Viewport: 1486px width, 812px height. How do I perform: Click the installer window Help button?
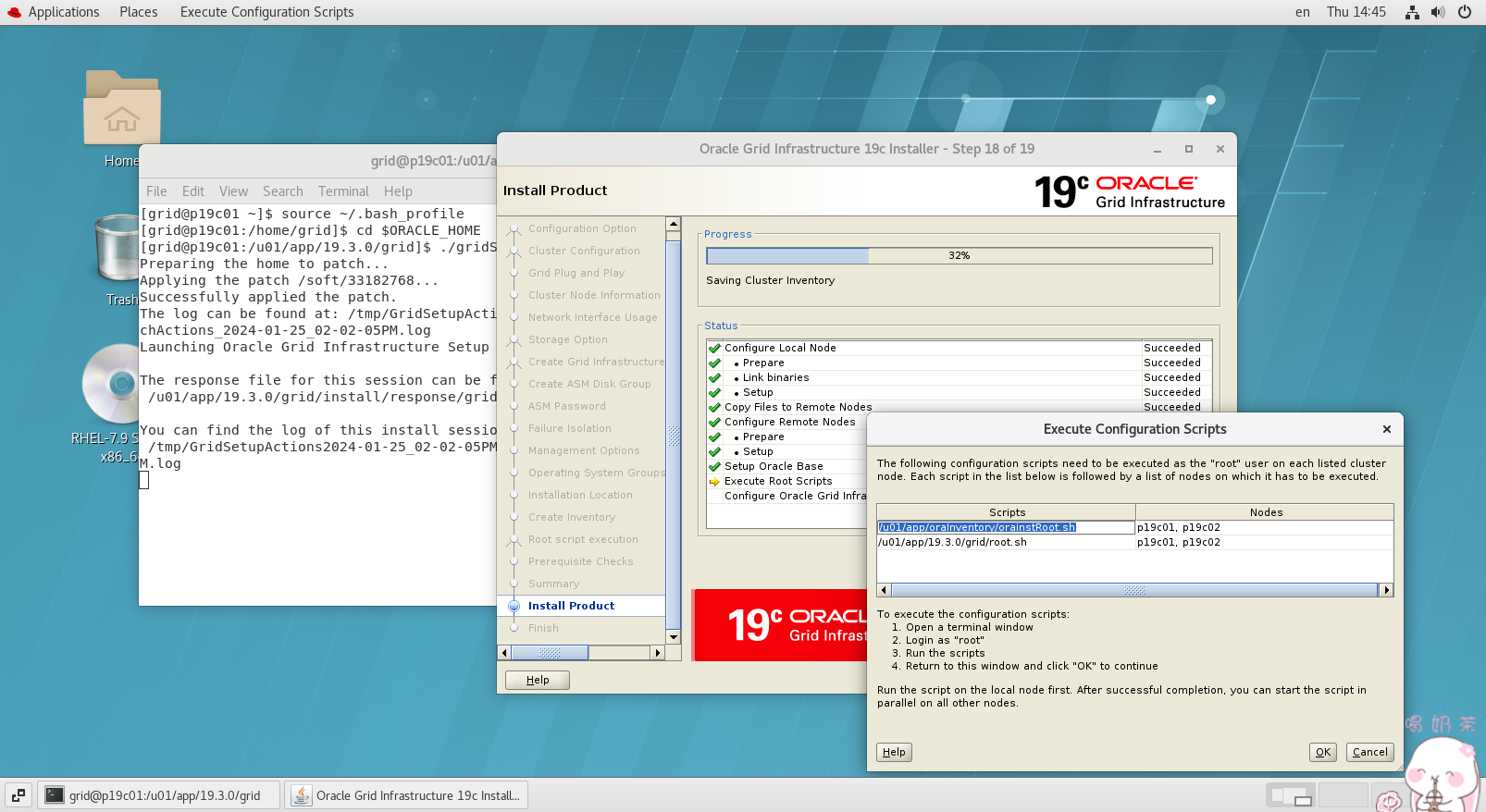[x=538, y=680]
